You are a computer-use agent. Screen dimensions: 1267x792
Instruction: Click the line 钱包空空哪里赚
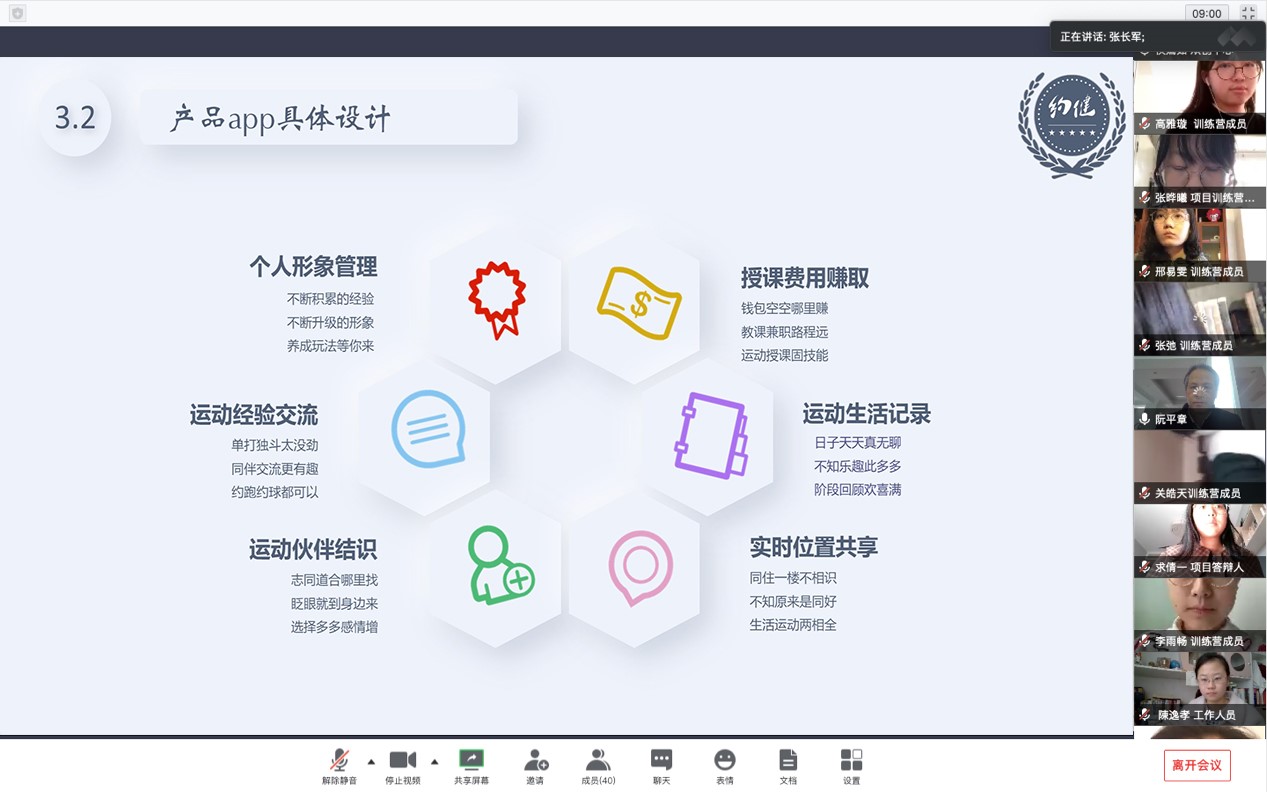tap(785, 308)
